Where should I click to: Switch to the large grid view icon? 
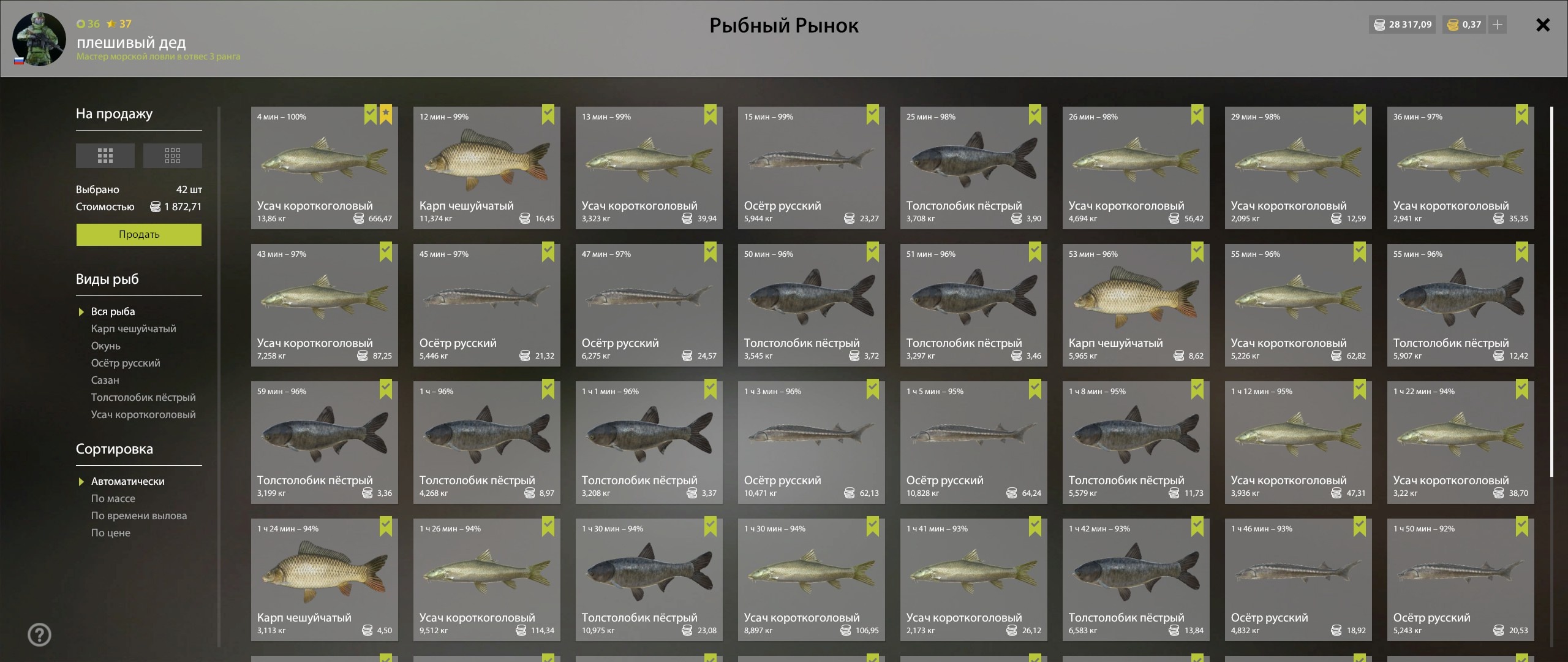[x=105, y=156]
